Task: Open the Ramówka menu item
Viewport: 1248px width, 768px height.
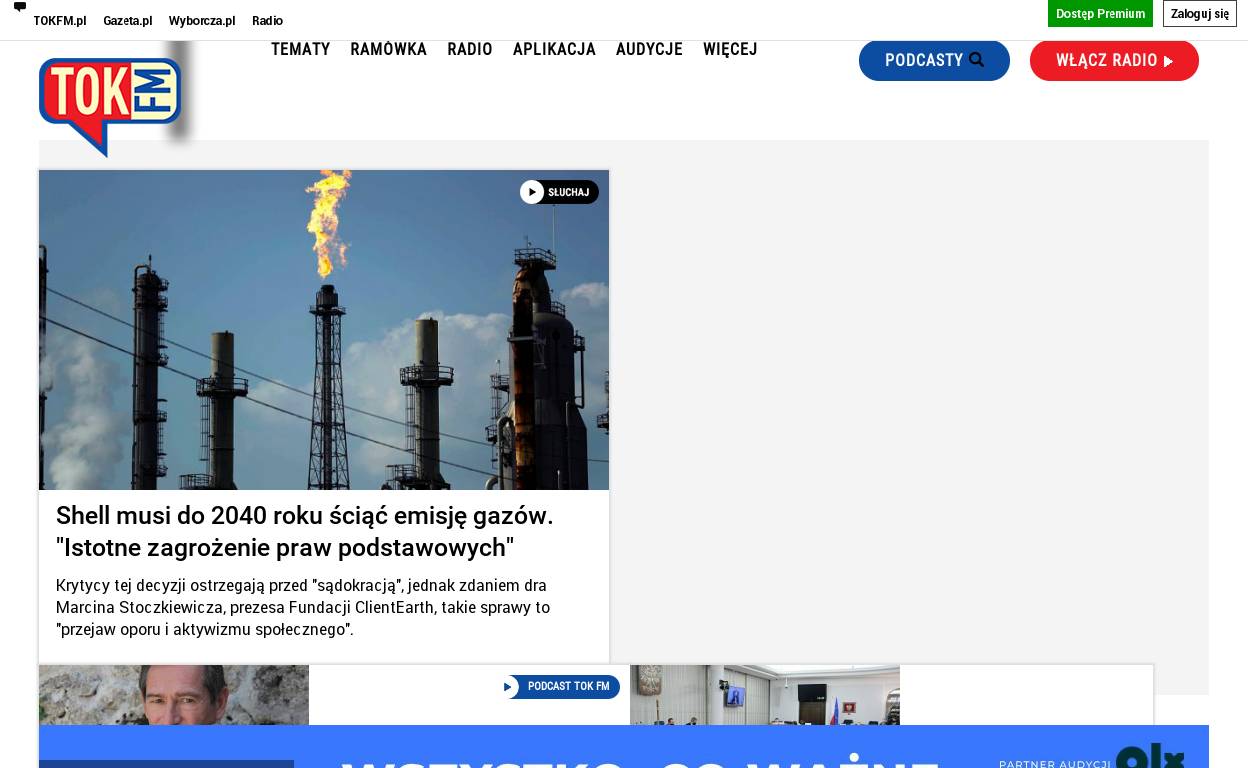Action: [388, 49]
